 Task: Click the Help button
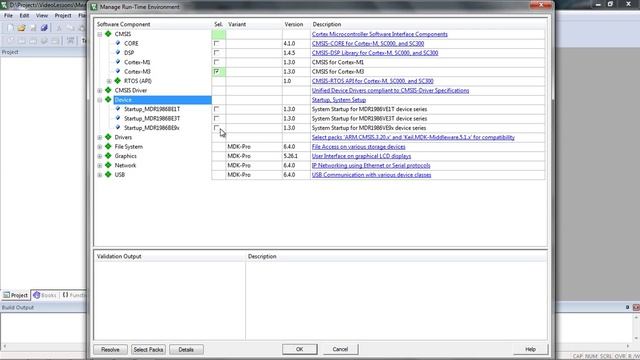click(x=530, y=349)
